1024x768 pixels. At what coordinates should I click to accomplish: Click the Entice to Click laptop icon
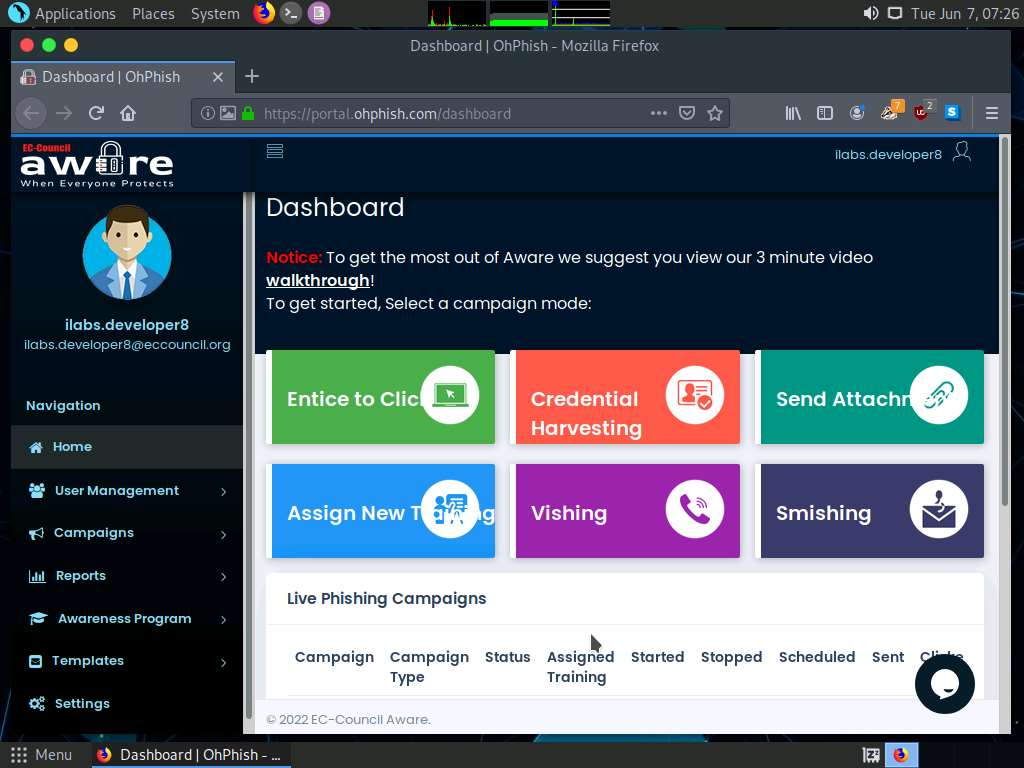[450, 395]
